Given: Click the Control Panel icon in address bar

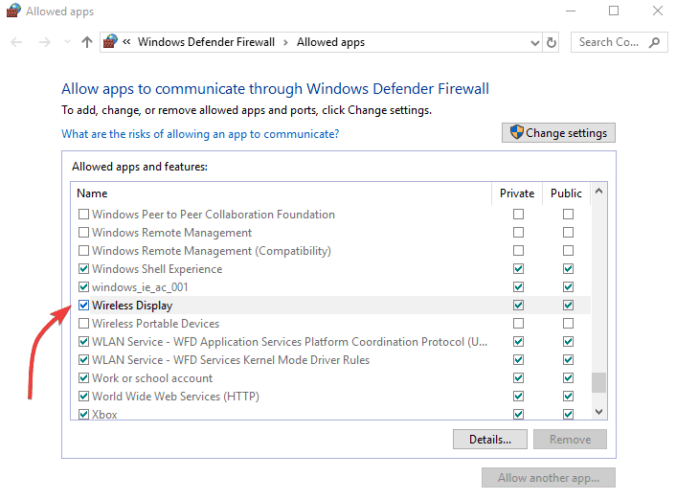Looking at the screenshot, I should coord(112,42).
